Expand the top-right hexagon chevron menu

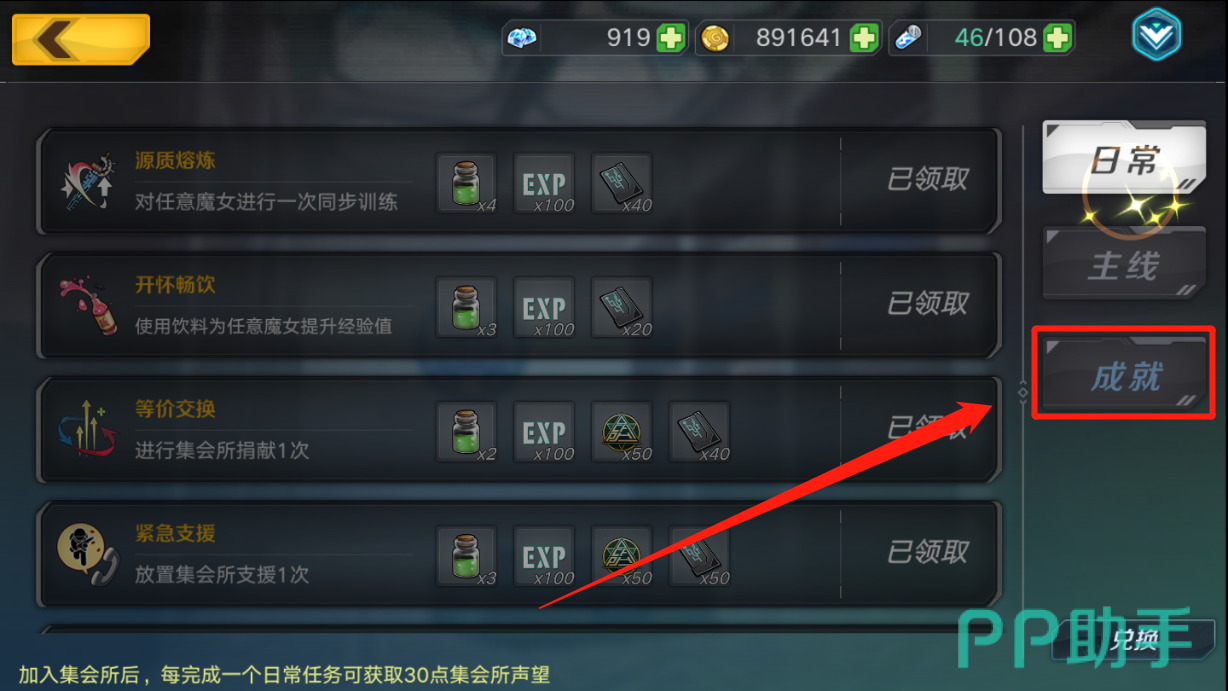[x=1156, y=38]
